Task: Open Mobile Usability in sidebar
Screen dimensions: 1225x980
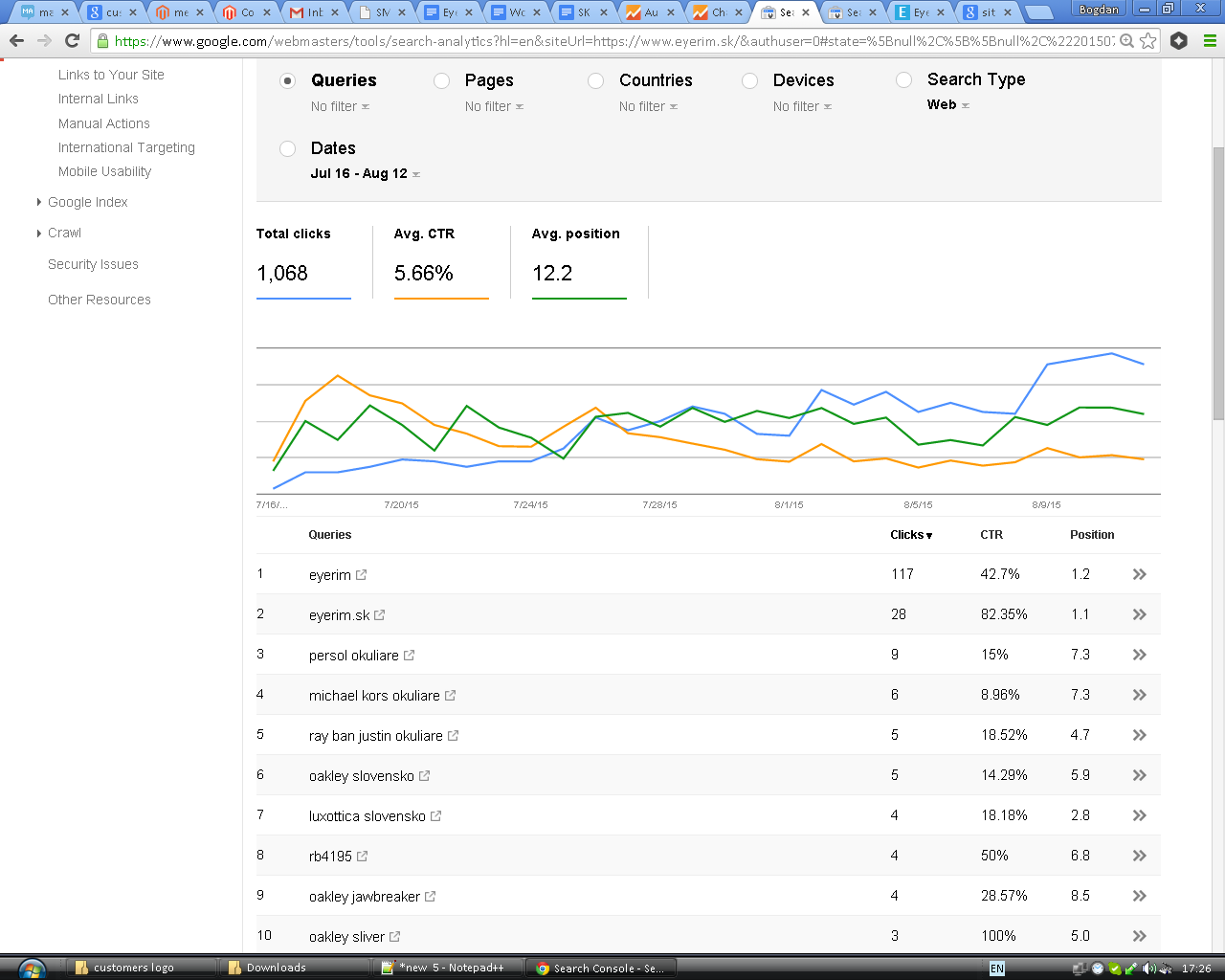Action: tap(104, 171)
